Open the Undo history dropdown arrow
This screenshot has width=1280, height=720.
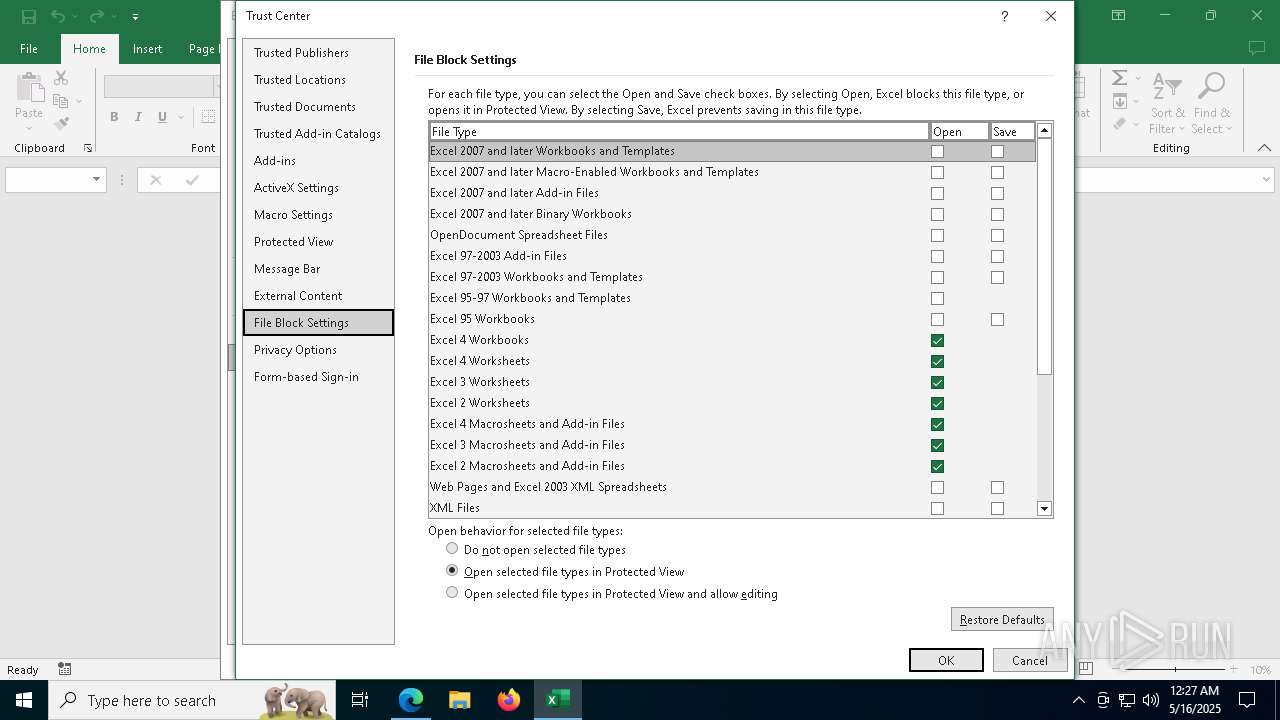pos(75,16)
